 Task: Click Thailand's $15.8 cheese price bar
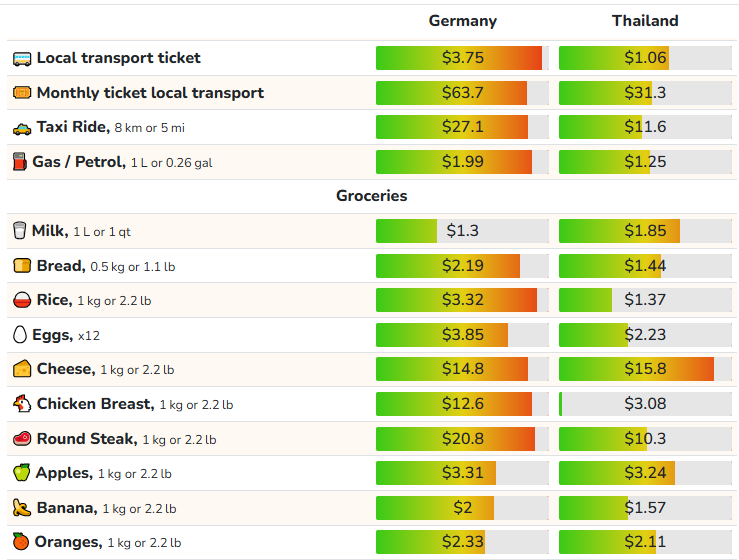(x=645, y=369)
